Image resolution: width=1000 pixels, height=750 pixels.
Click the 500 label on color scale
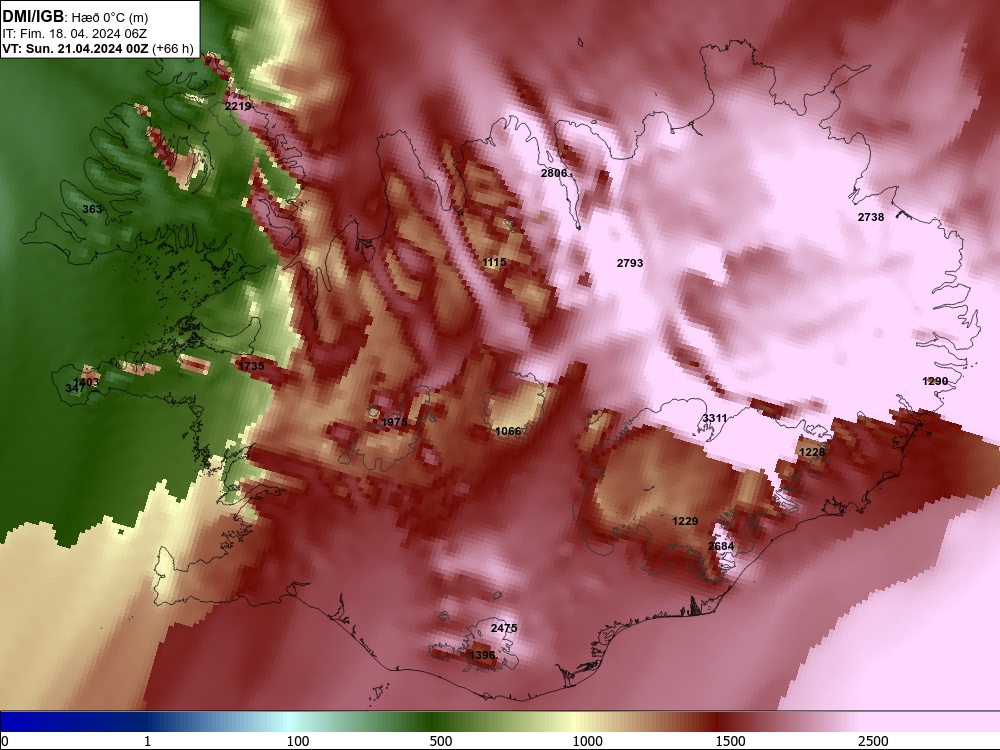click(x=441, y=741)
